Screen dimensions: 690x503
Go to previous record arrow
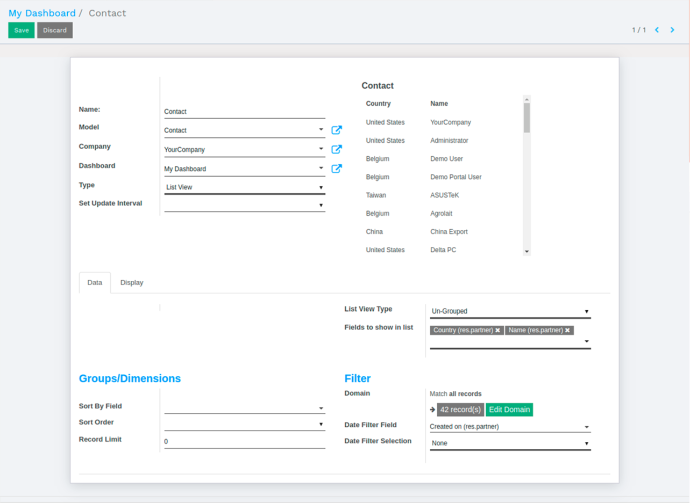click(x=657, y=30)
